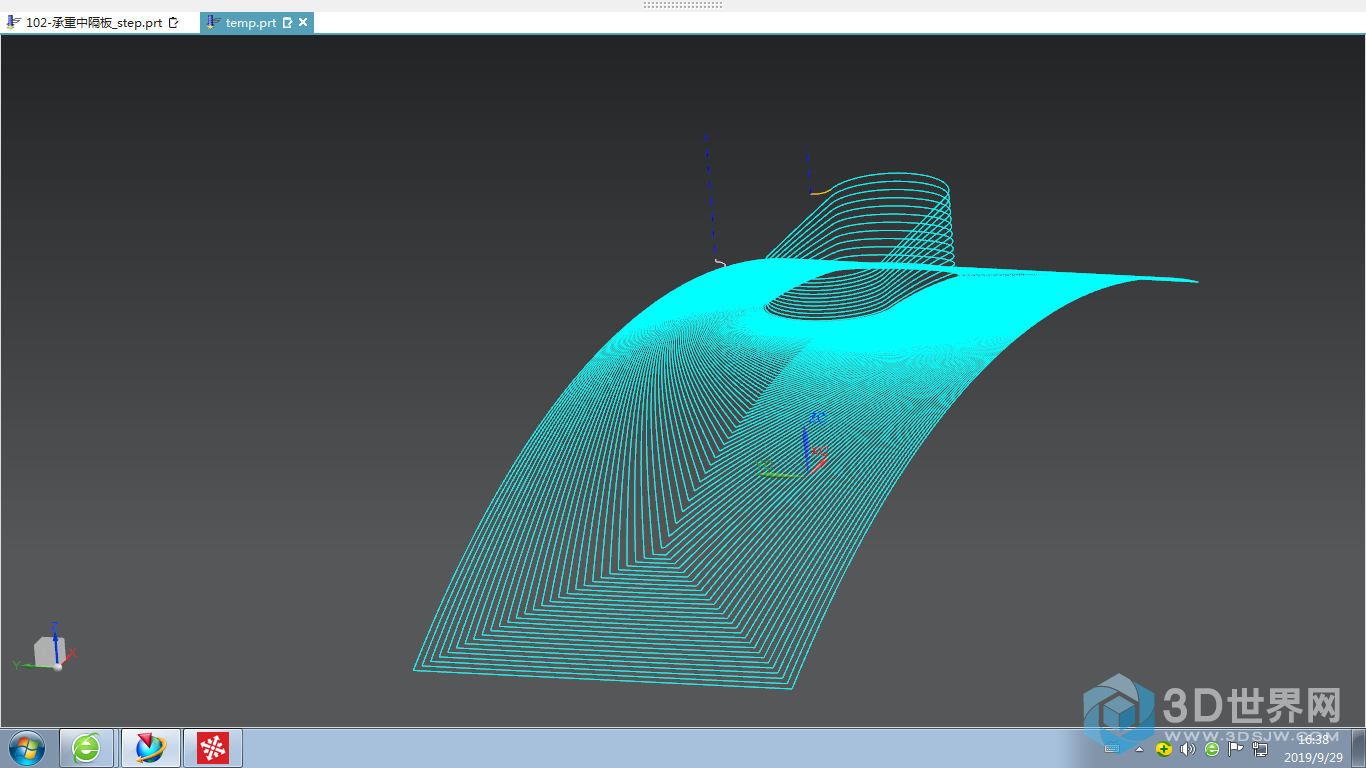Select the WCS coordinate axes in viewport
Screen dimensions: 1366x768
[x=808, y=452]
